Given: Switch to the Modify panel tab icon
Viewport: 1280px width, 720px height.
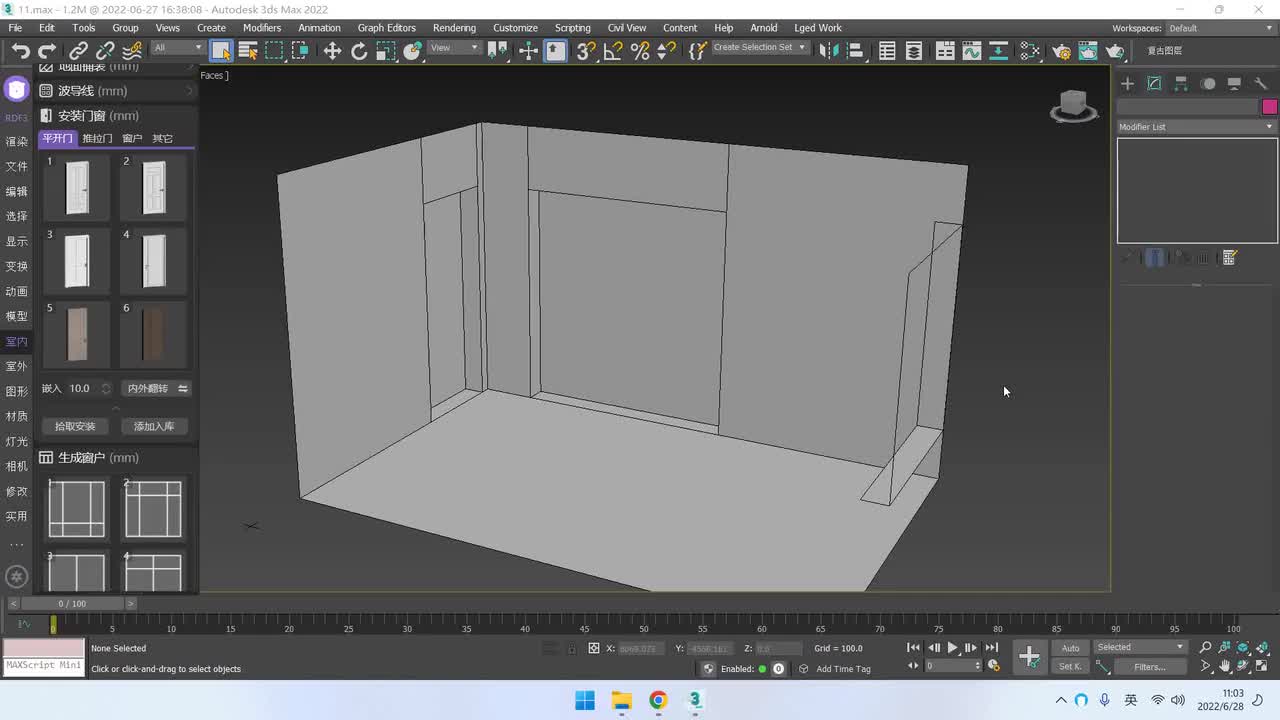Looking at the screenshot, I should (1154, 84).
